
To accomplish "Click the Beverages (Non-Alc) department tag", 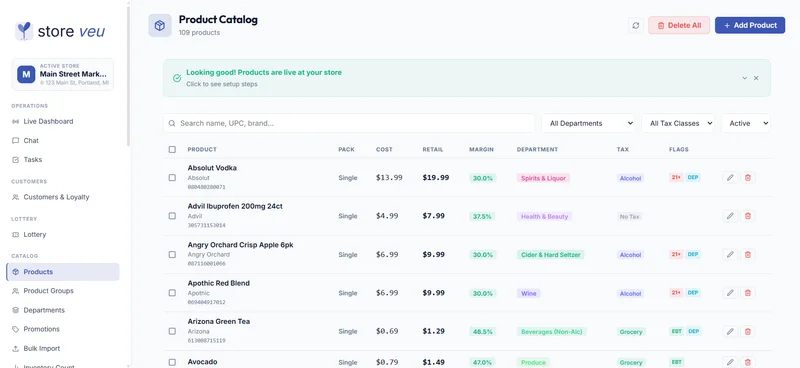I will click(x=552, y=332).
